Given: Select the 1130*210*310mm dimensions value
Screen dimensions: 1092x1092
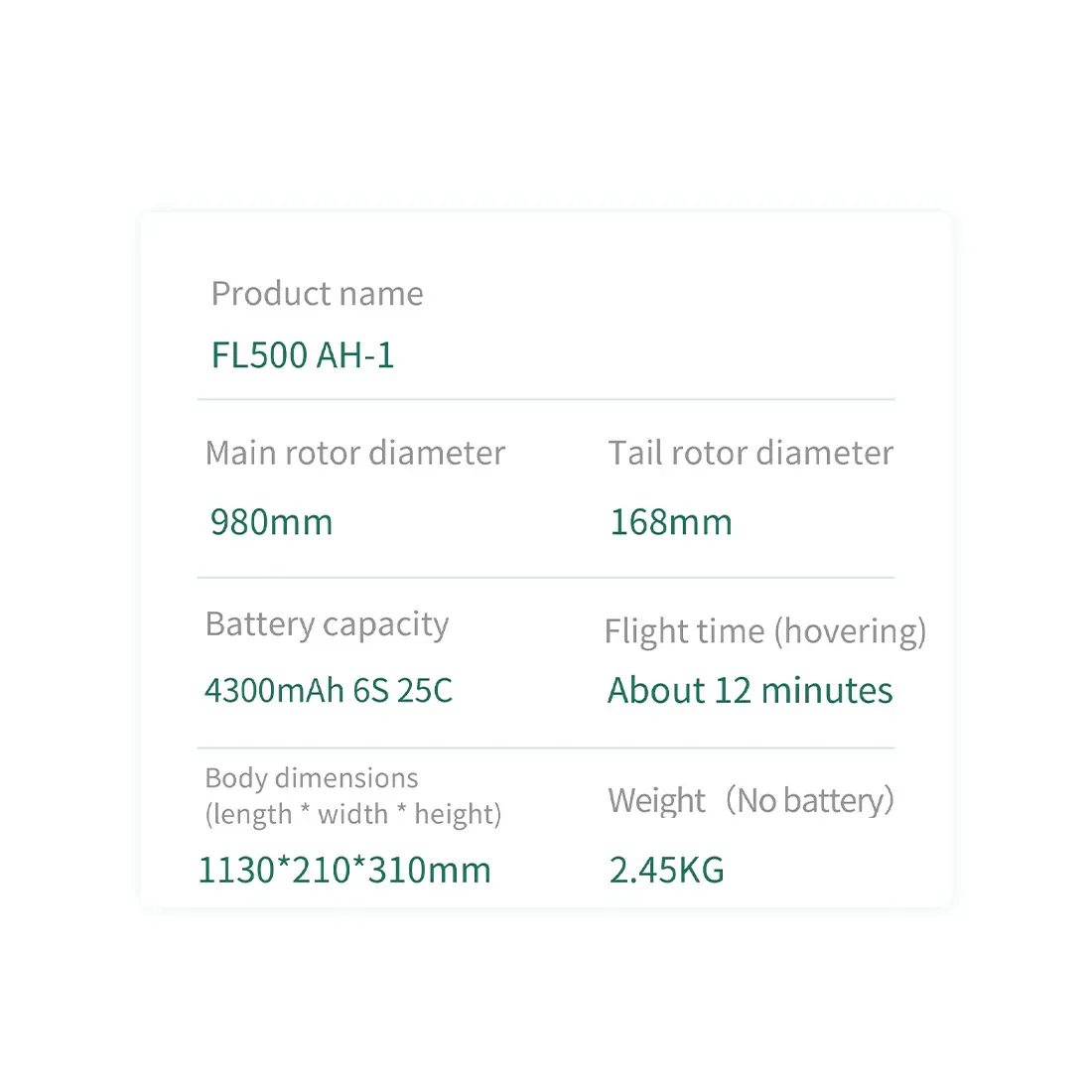Looking at the screenshot, I should point(344,870).
